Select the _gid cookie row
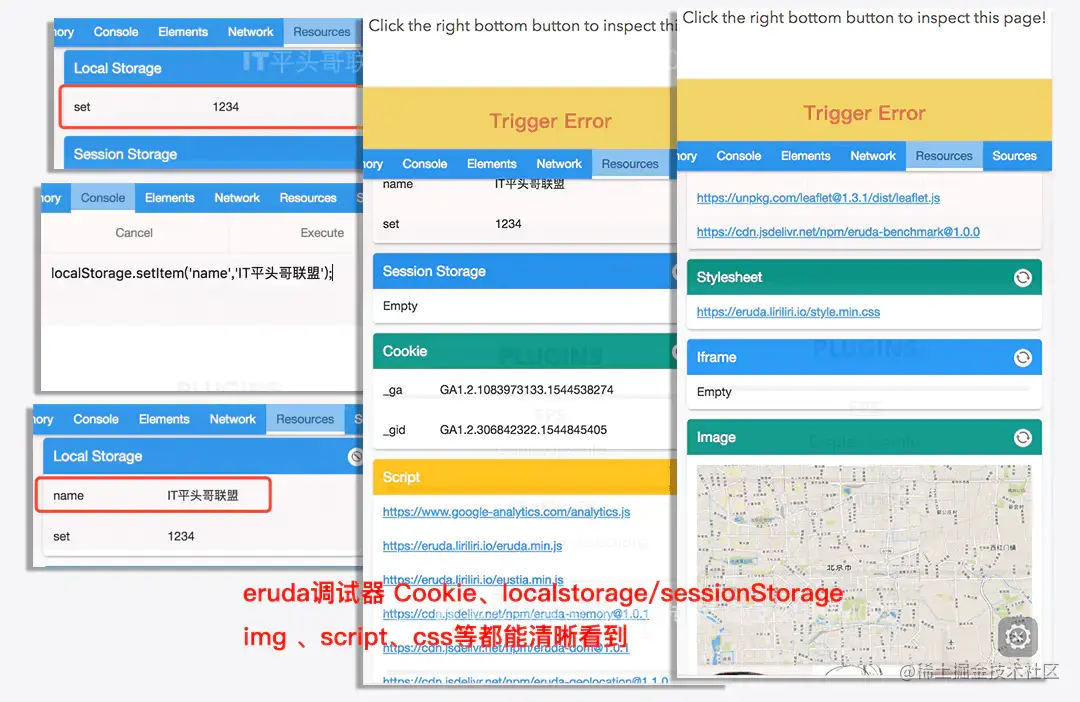 click(525, 430)
